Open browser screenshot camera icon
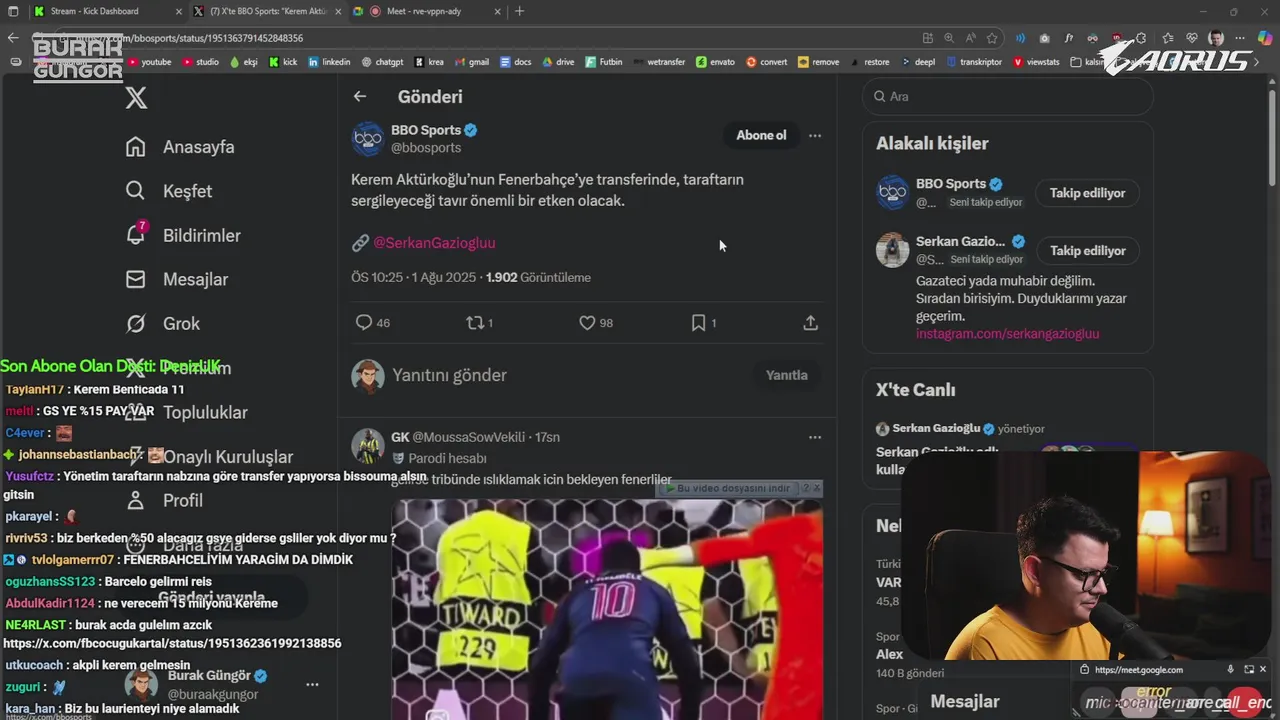Image resolution: width=1280 pixels, height=720 pixels. pyautogui.click(x=1045, y=38)
